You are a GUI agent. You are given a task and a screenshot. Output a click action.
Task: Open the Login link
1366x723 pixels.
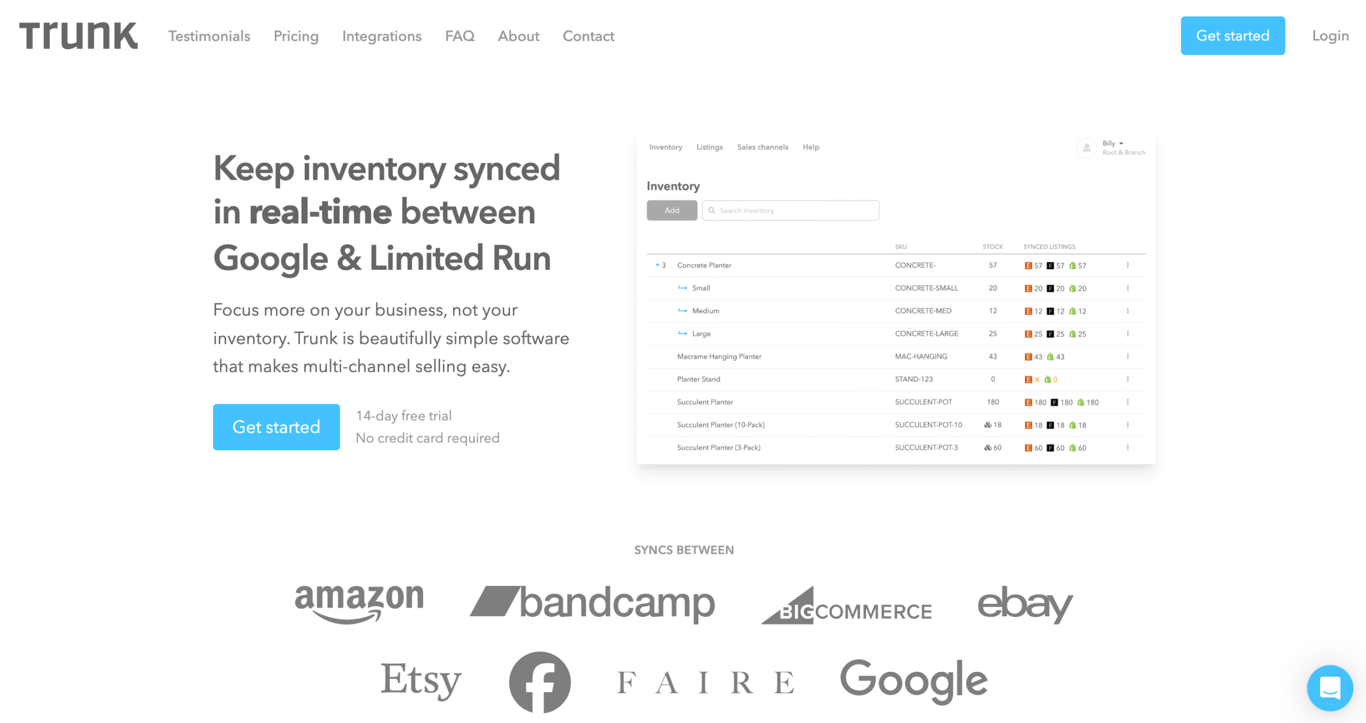point(1330,35)
